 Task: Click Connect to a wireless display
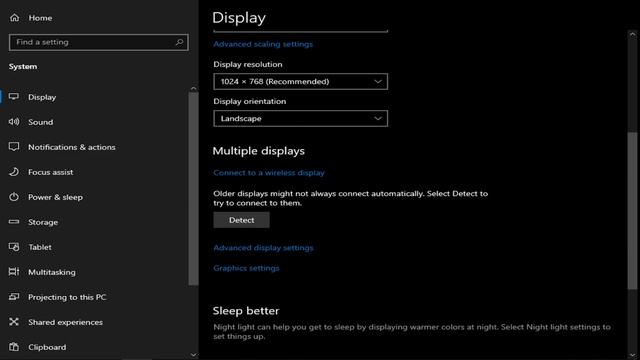pos(269,173)
